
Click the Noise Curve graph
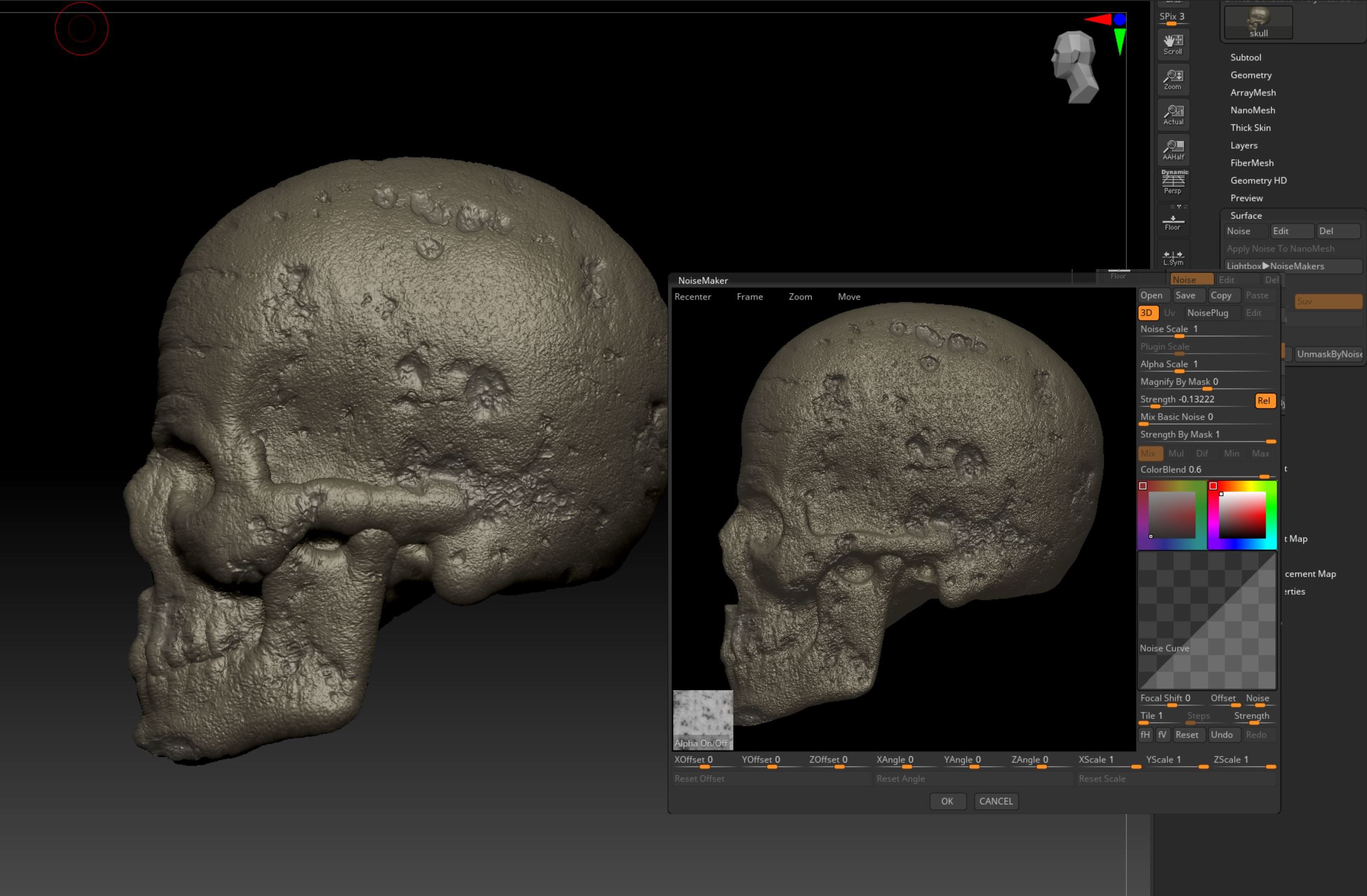(x=1207, y=620)
